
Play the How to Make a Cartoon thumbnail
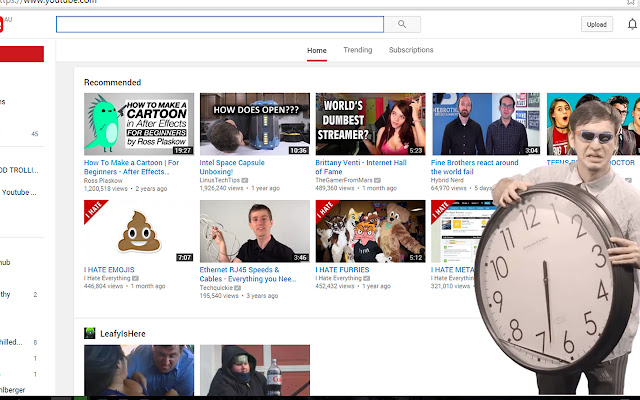click(x=139, y=124)
